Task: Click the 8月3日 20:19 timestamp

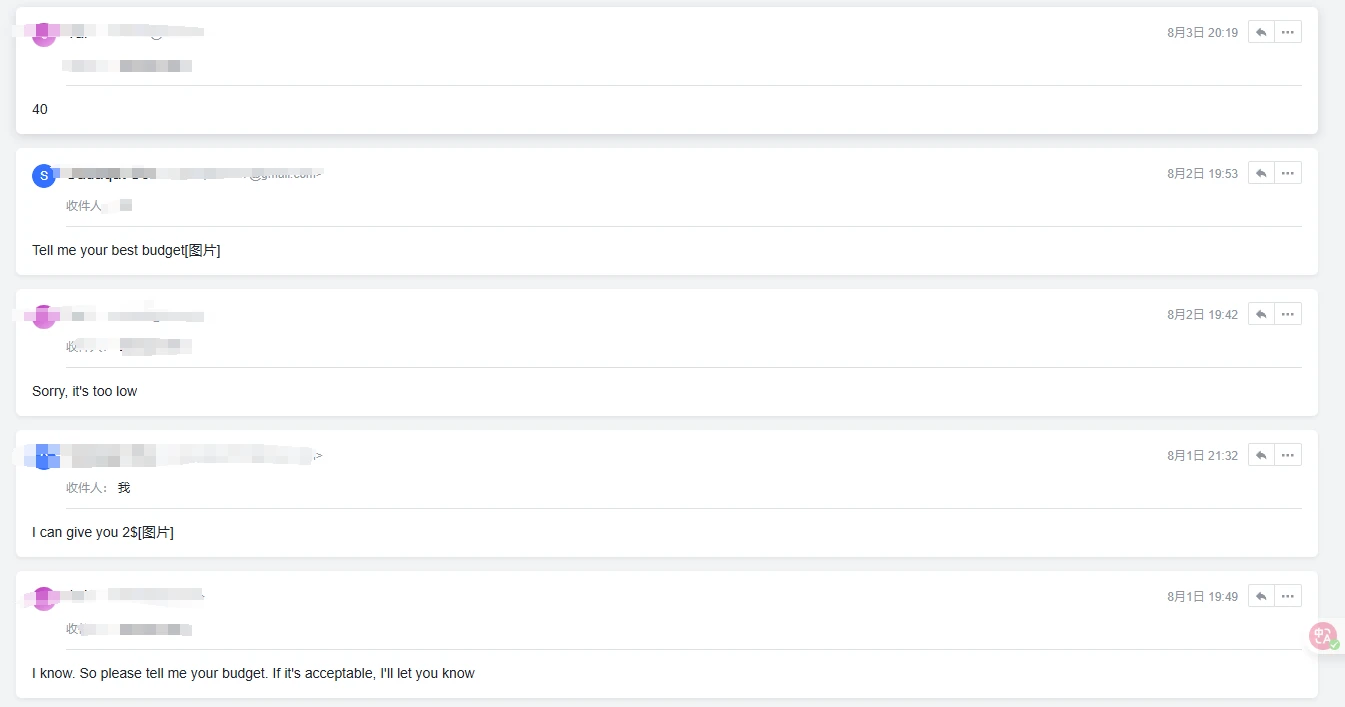Action: [1202, 33]
